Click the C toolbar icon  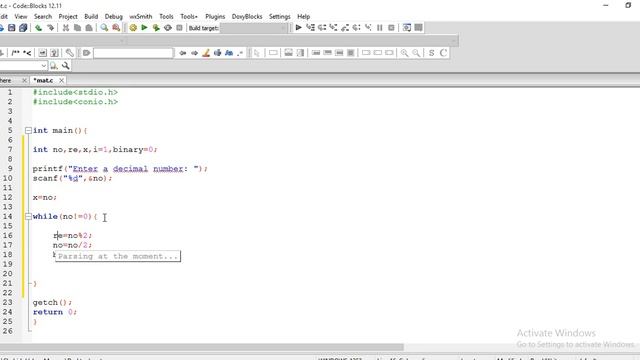(x=443, y=53)
